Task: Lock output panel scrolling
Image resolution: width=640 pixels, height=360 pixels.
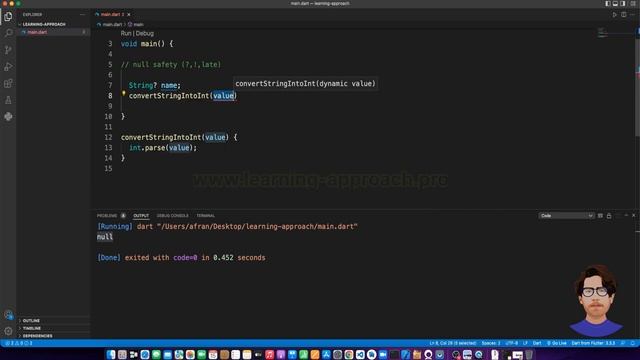Action: pos(609,216)
